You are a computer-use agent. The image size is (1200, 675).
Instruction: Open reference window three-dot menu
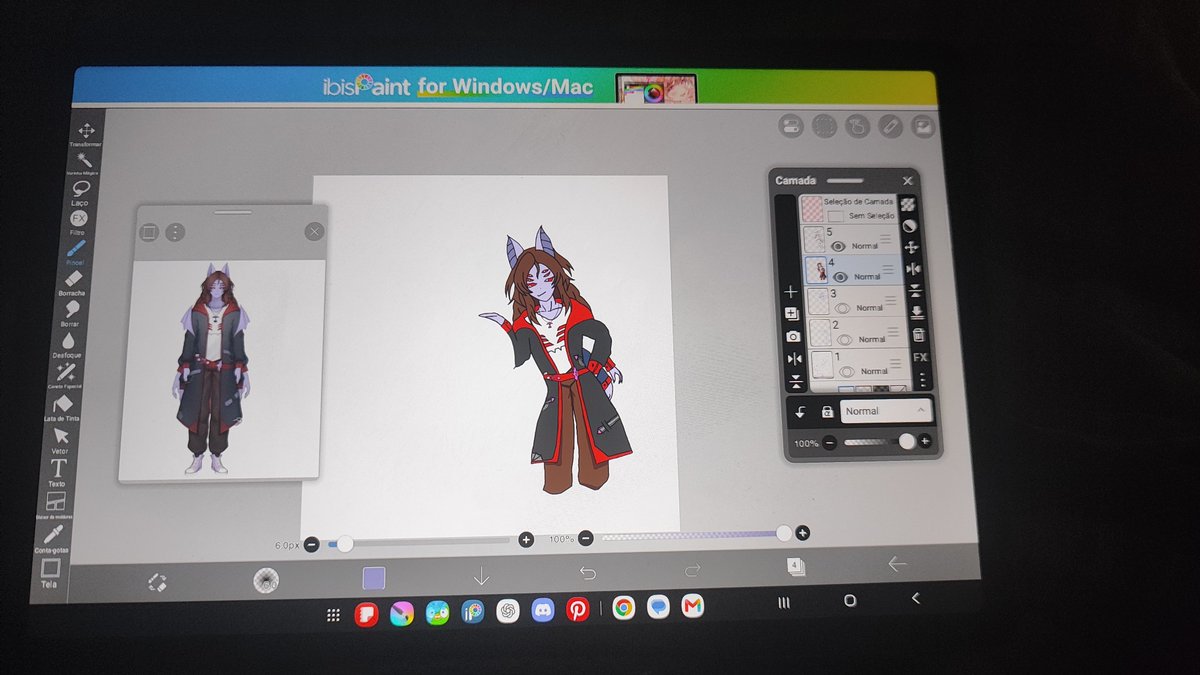pyautogui.click(x=175, y=232)
